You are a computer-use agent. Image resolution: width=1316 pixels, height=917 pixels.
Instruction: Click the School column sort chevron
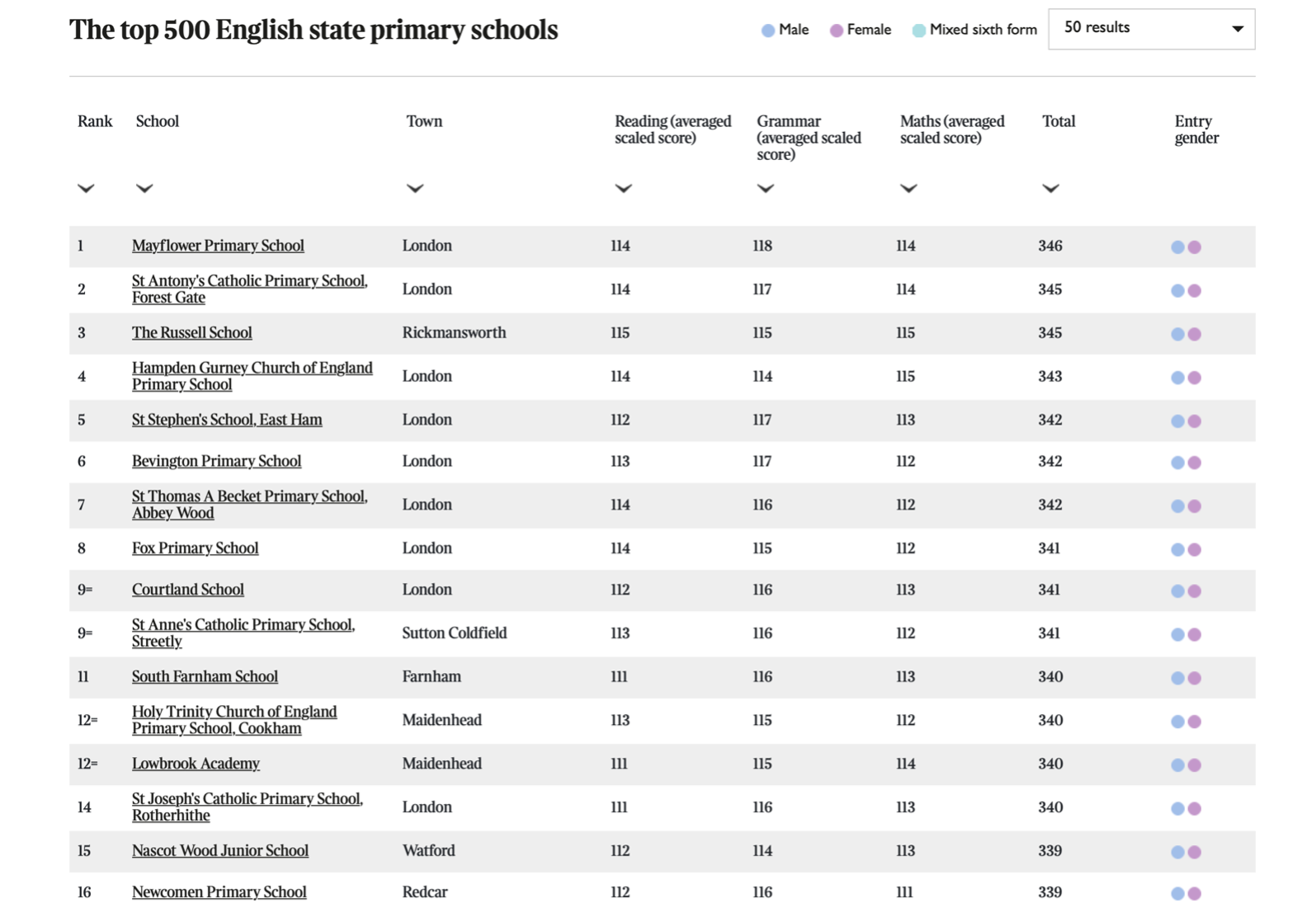coord(144,188)
